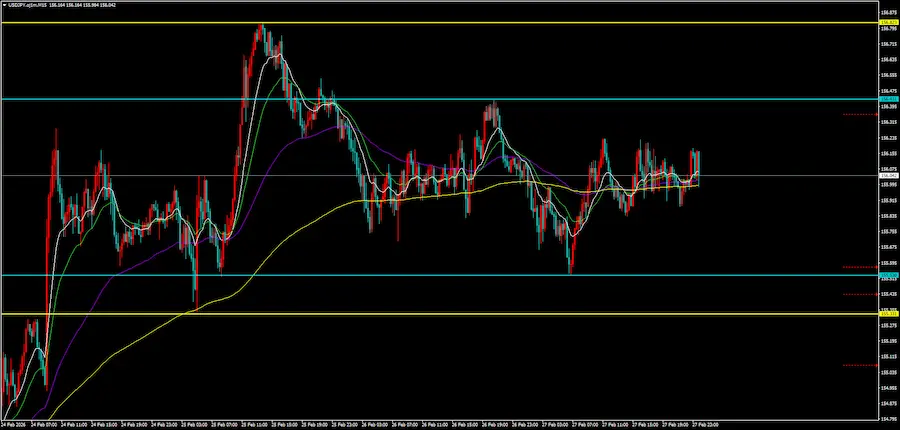Screen dimensions: 900x430
Task: Click the highest candlestick peak on 25 Feb
Action: coord(259,30)
